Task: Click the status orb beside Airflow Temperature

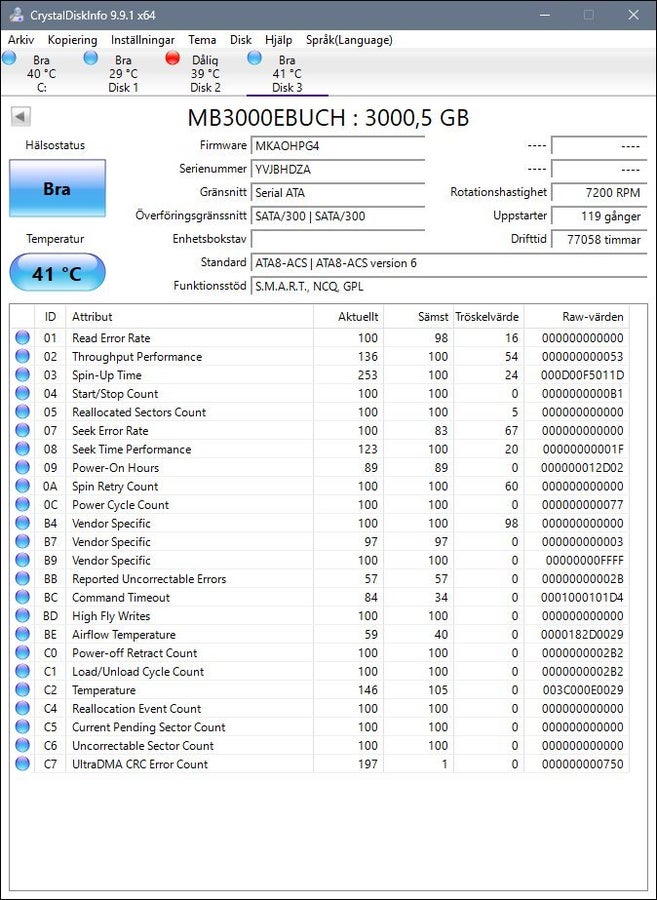Action: click(22, 634)
